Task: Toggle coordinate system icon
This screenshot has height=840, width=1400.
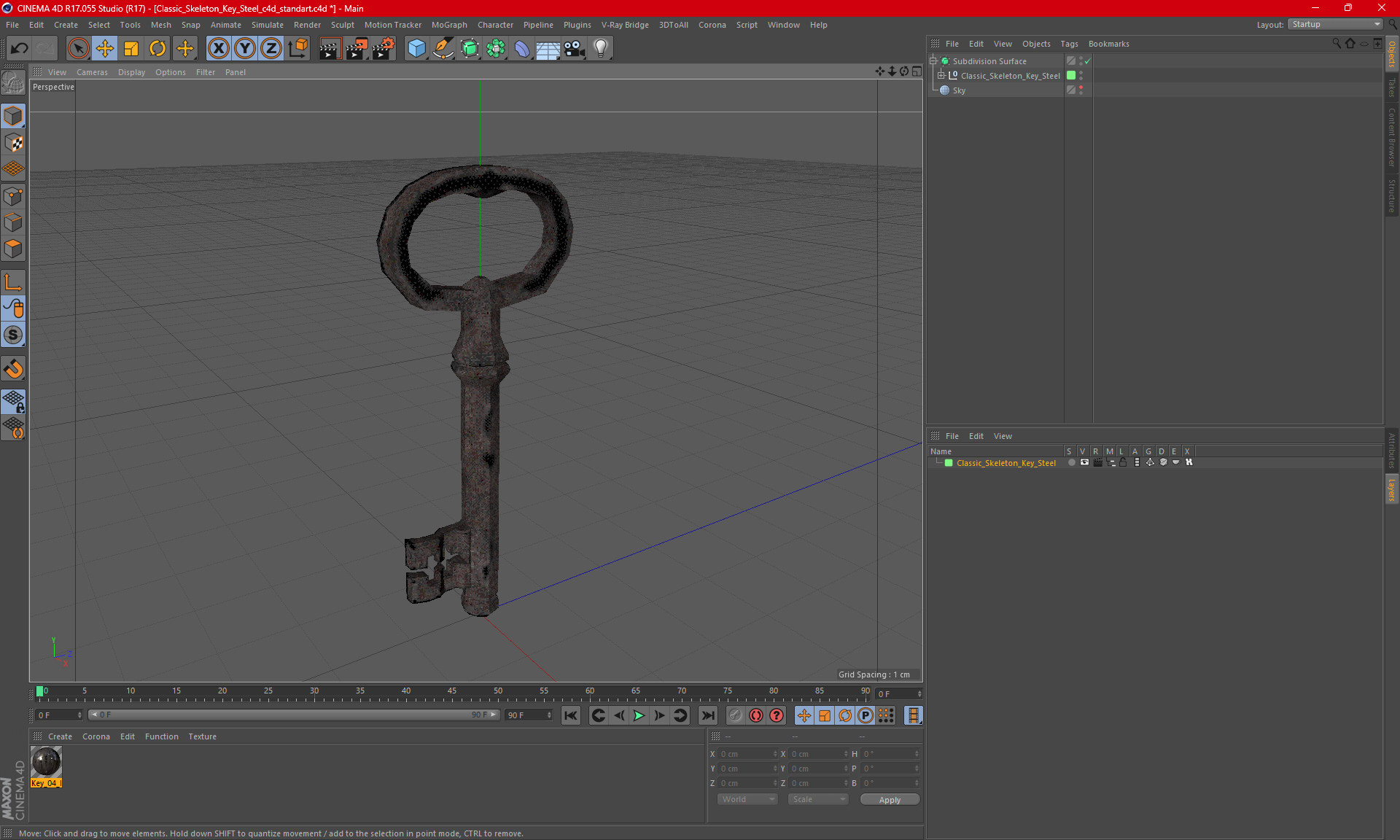Action: tap(297, 49)
